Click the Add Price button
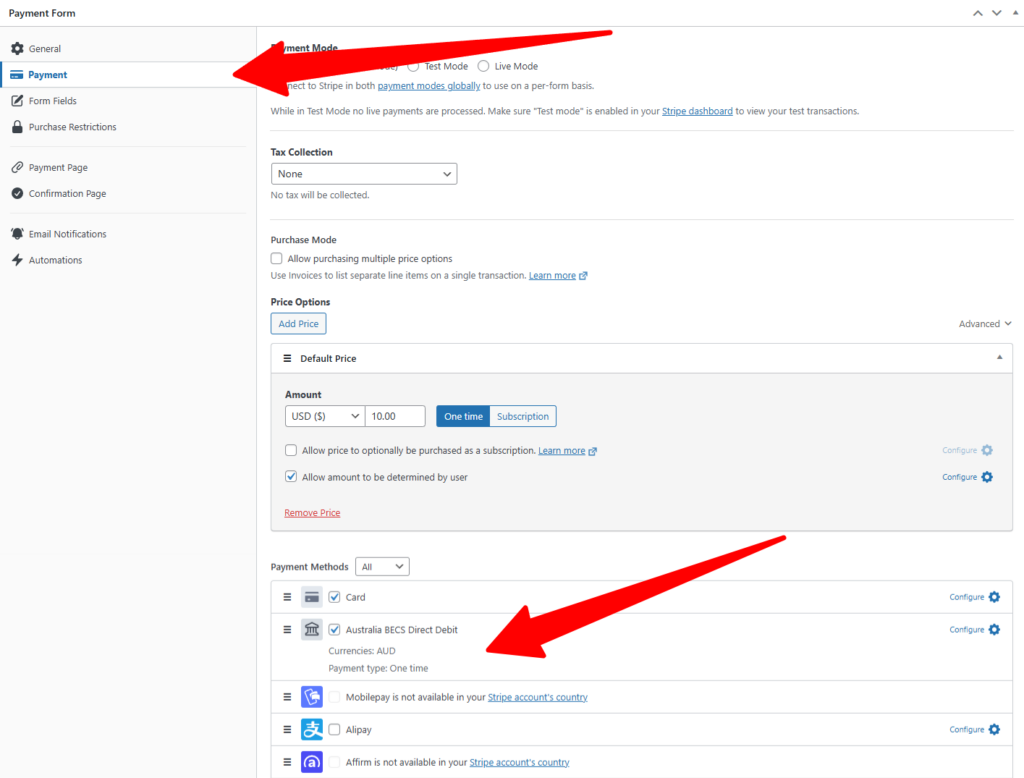The height and width of the screenshot is (778, 1024). tap(298, 324)
